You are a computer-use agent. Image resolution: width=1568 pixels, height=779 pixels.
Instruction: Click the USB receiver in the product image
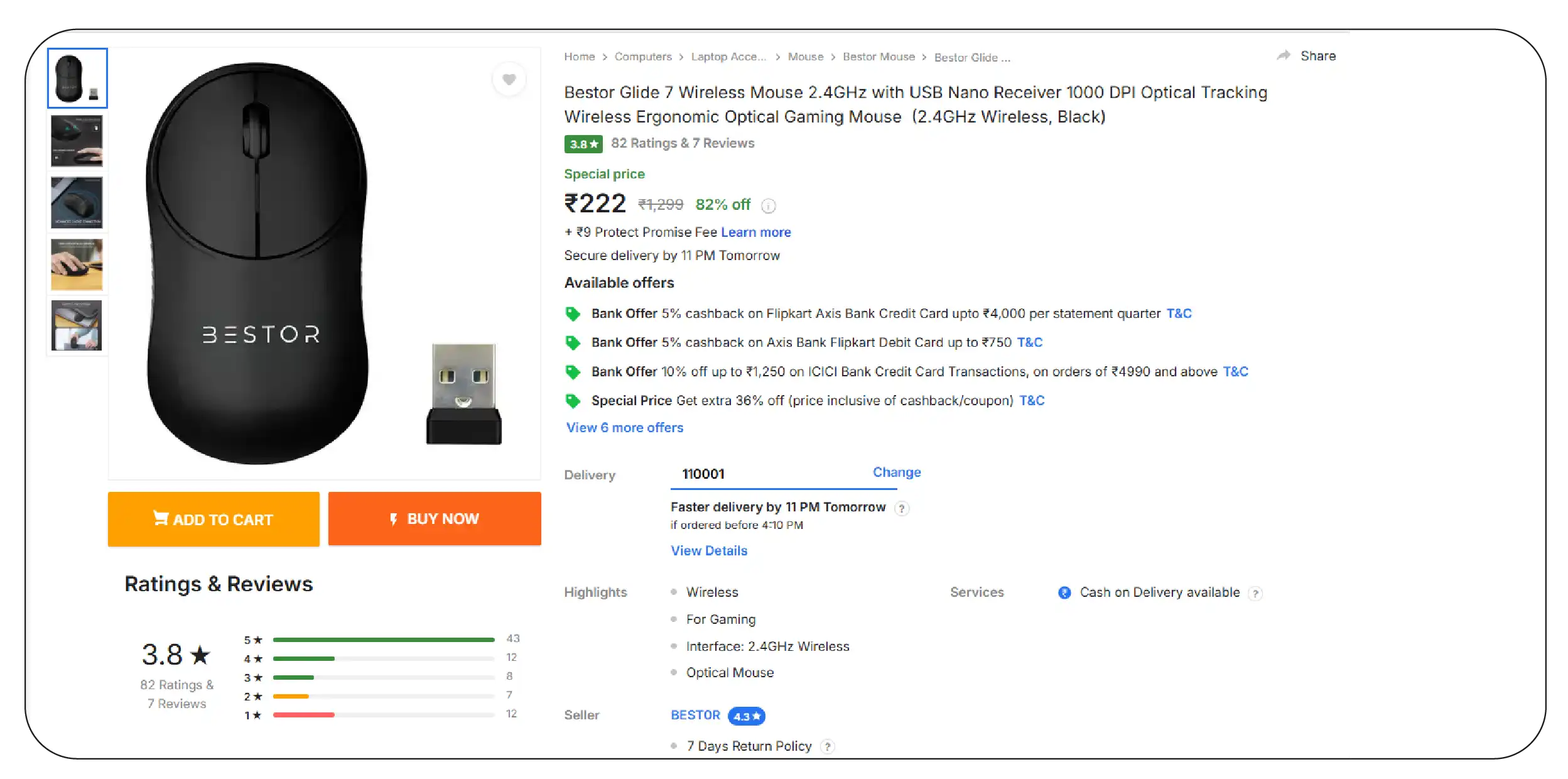pos(463,394)
